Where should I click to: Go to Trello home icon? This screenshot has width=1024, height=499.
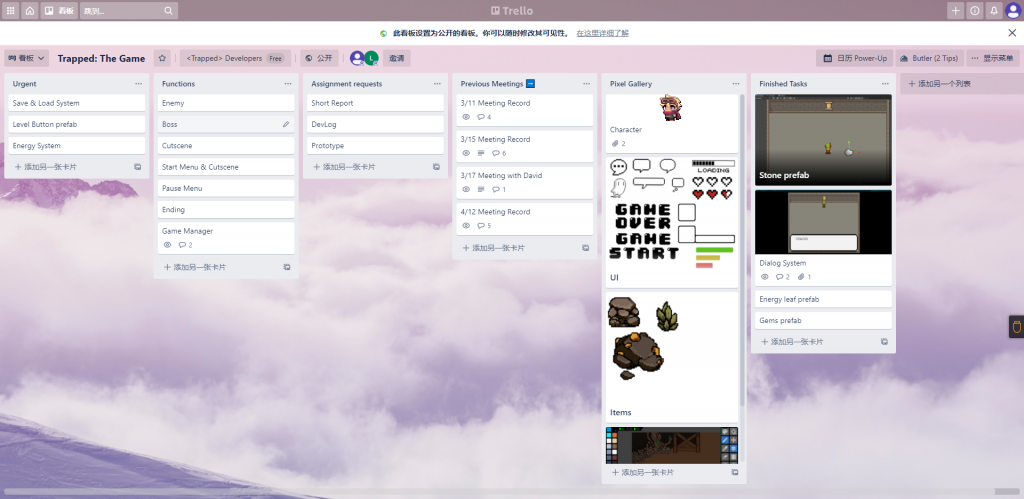tap(29, 10)
